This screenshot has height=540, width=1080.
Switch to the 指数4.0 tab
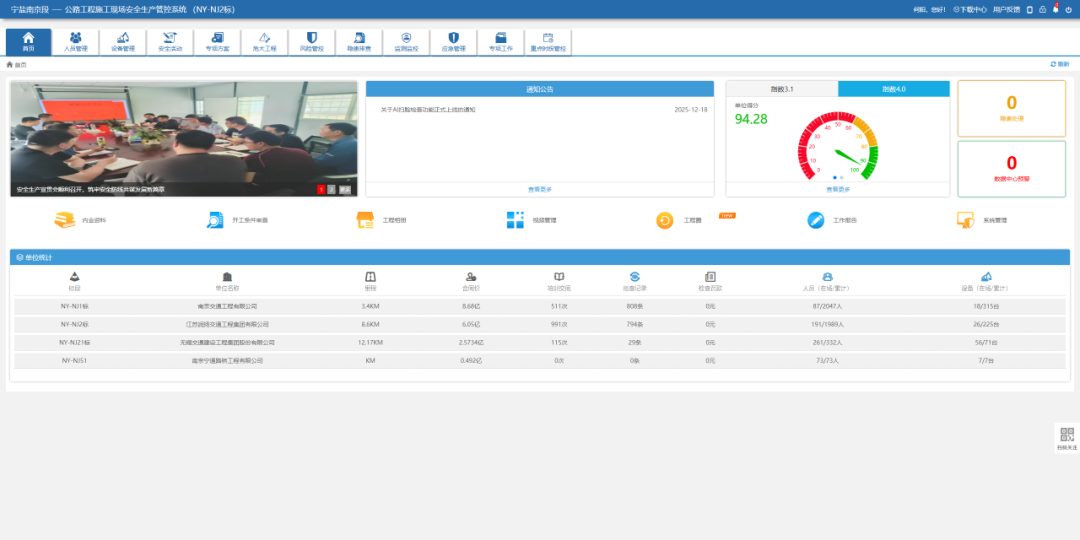coord(893,89)
